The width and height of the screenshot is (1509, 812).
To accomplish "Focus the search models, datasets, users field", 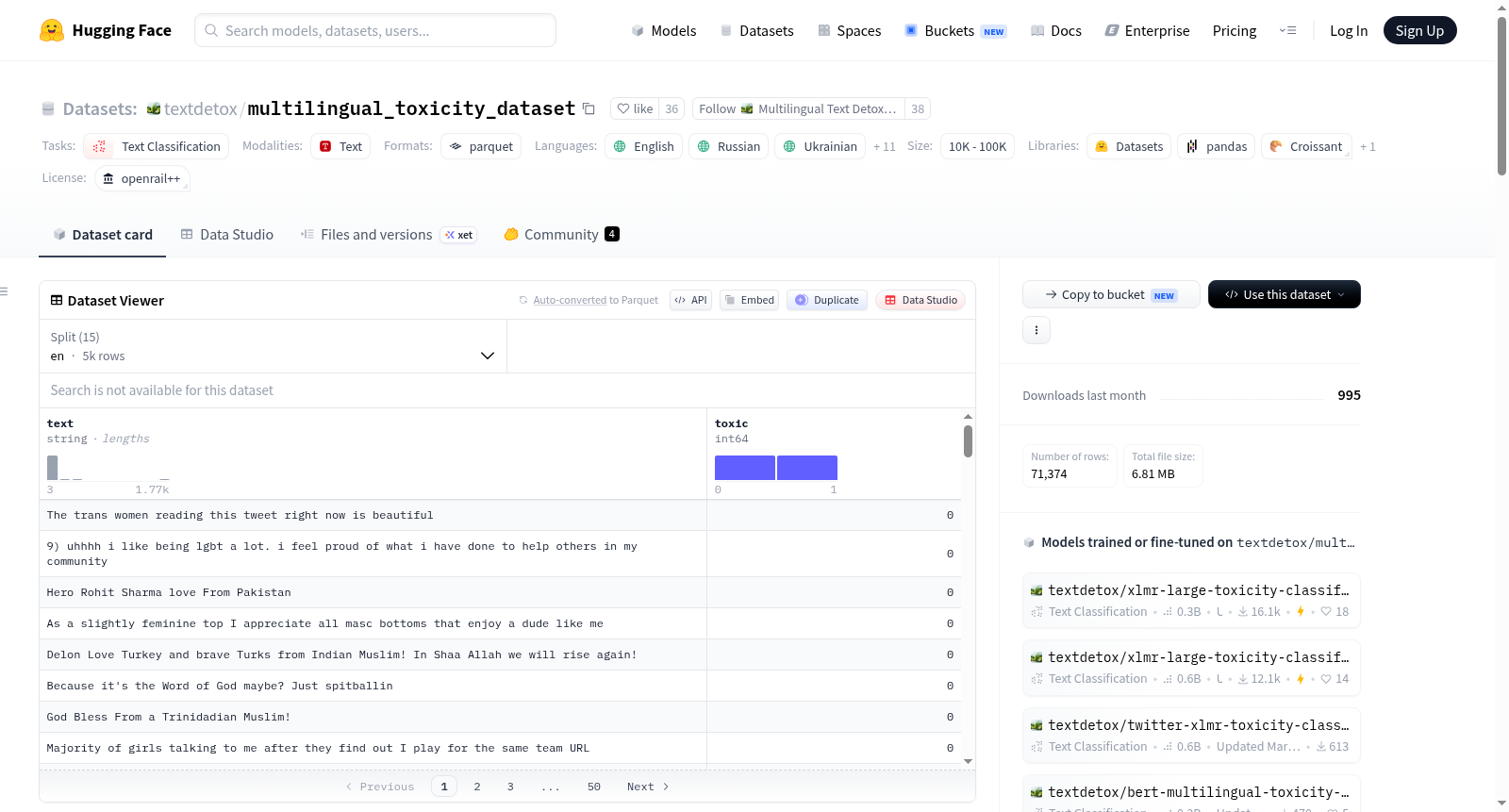I will click(x=375, y=30).
